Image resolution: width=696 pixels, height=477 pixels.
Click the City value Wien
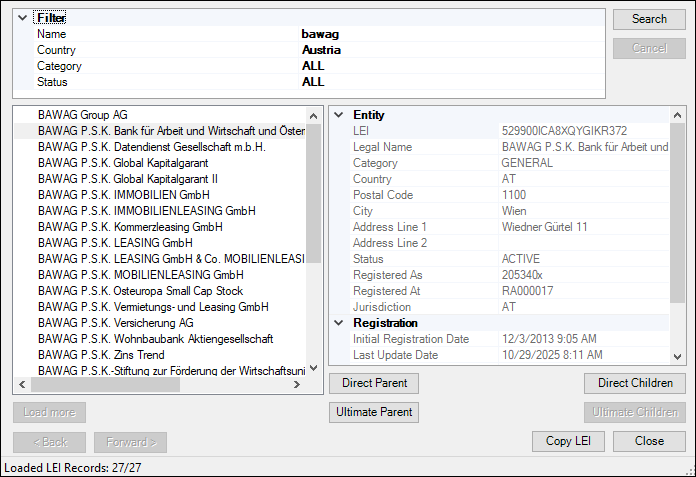point(584,211)
